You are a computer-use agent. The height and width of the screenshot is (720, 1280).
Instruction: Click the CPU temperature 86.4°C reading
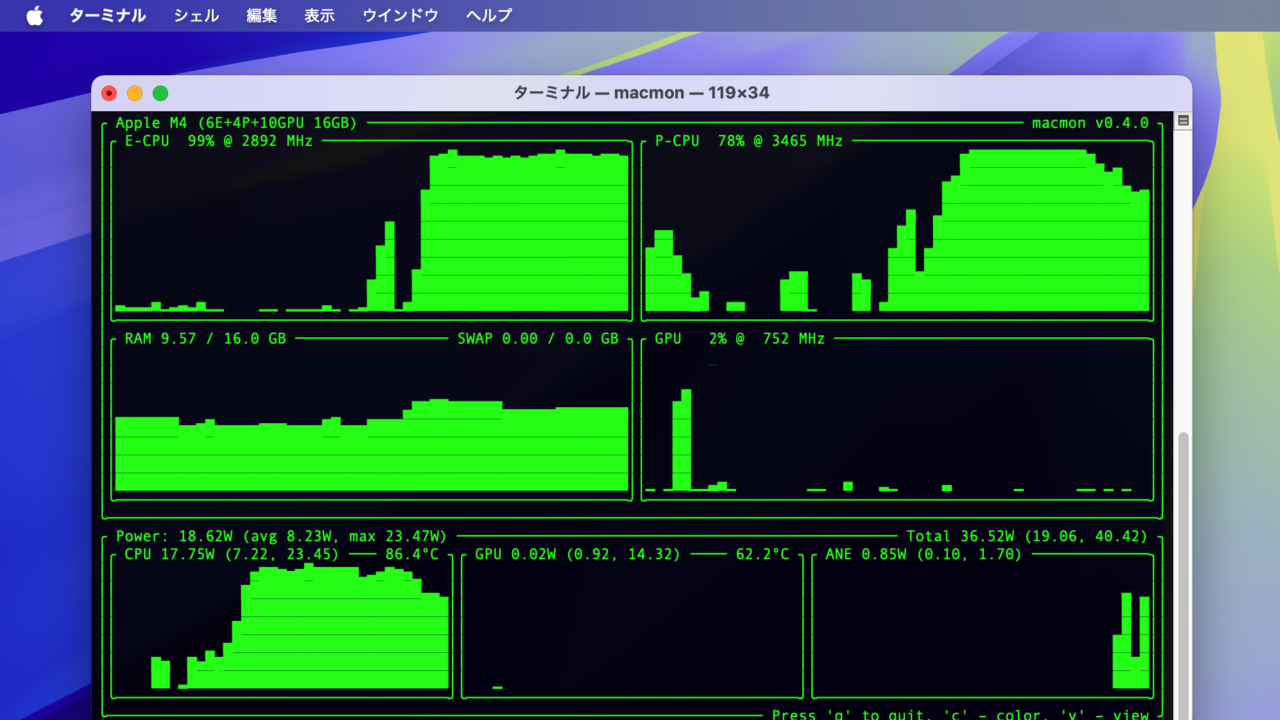coord(412,554)
